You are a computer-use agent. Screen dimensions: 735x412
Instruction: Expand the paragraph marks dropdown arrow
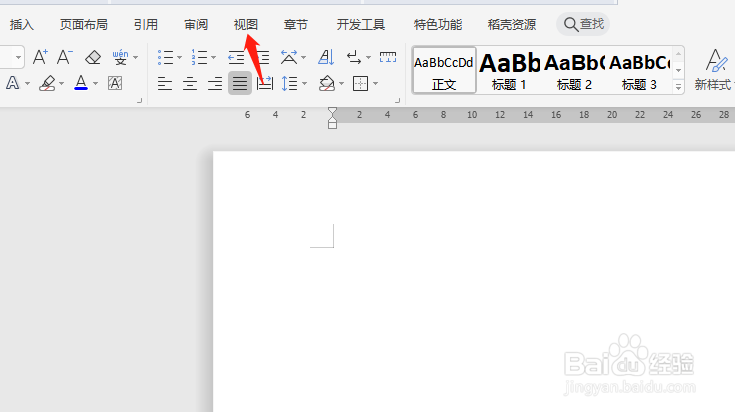[368, 58]
